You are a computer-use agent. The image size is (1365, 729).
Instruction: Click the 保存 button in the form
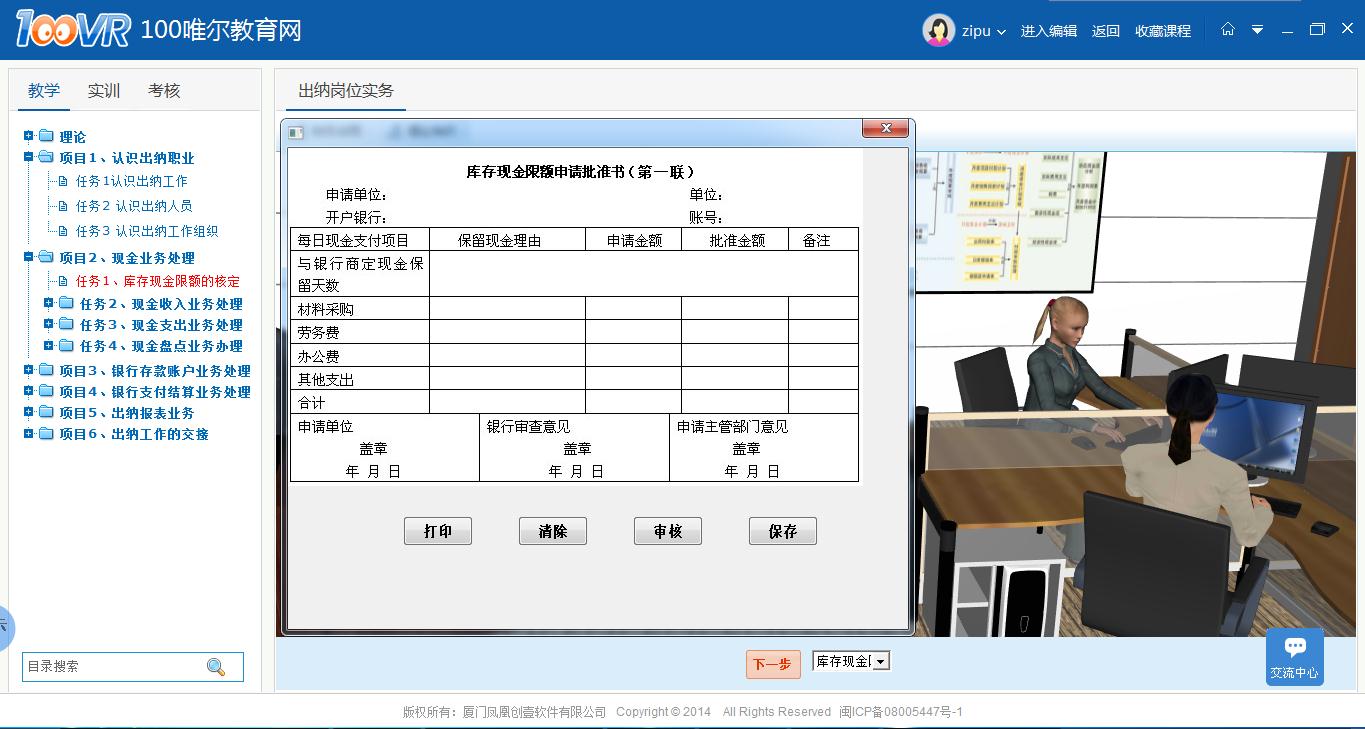click(782, 531)
